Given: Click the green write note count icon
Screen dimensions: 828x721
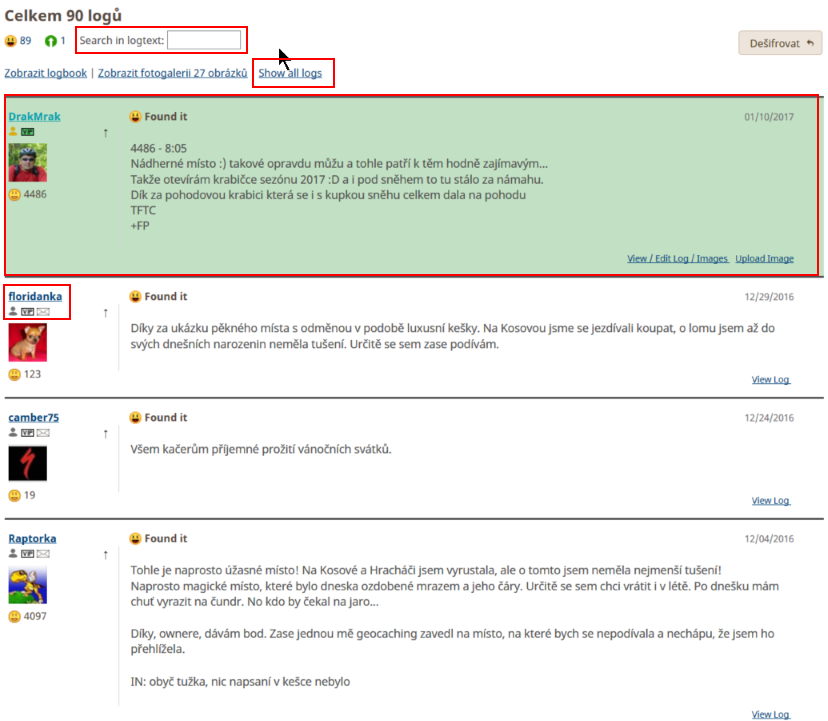Looking at the screenshot, I should (x=51, y=41).
